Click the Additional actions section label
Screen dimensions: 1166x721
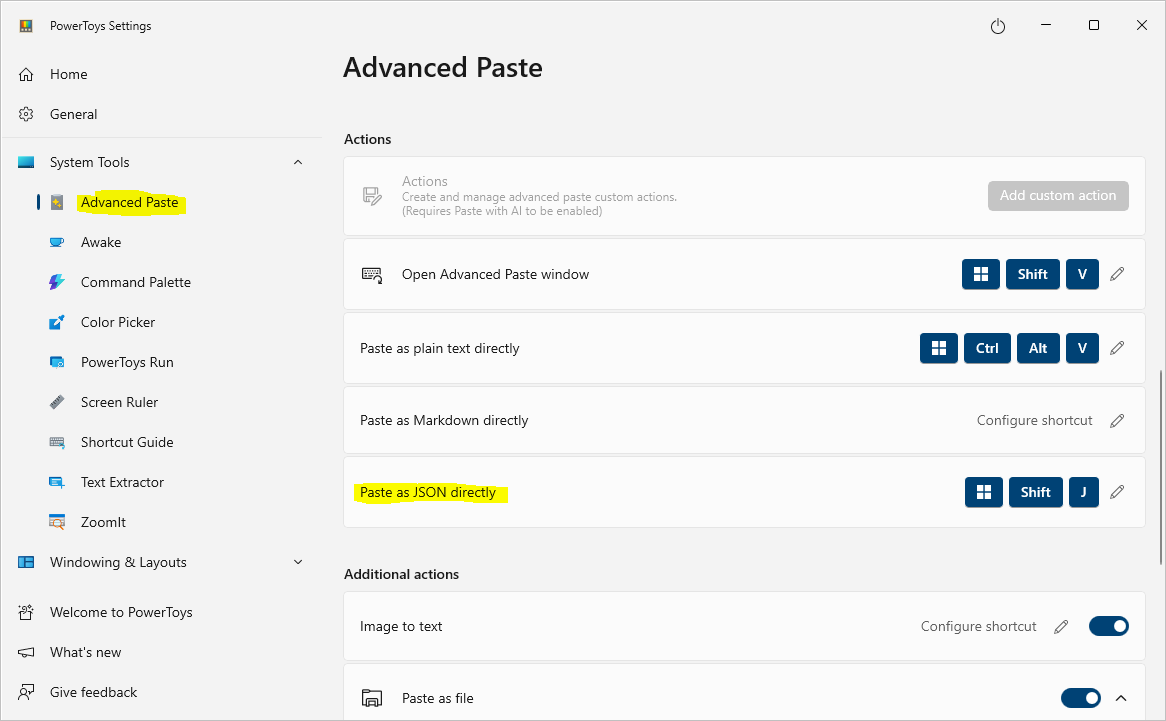402,574
